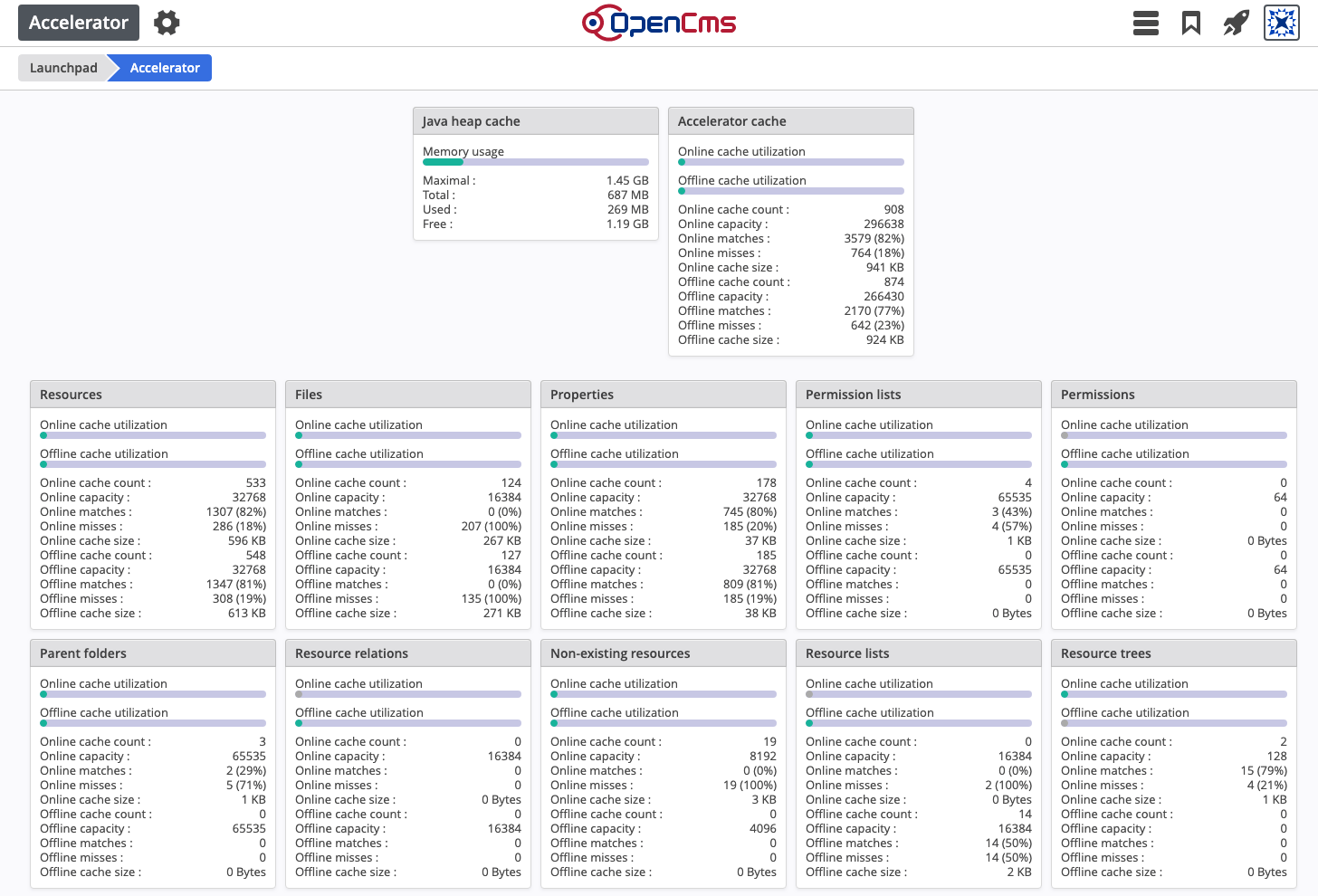This screenshot has height=896, width=1318.
Task: Select the Resources panel header
Action: tap(153, 395)
